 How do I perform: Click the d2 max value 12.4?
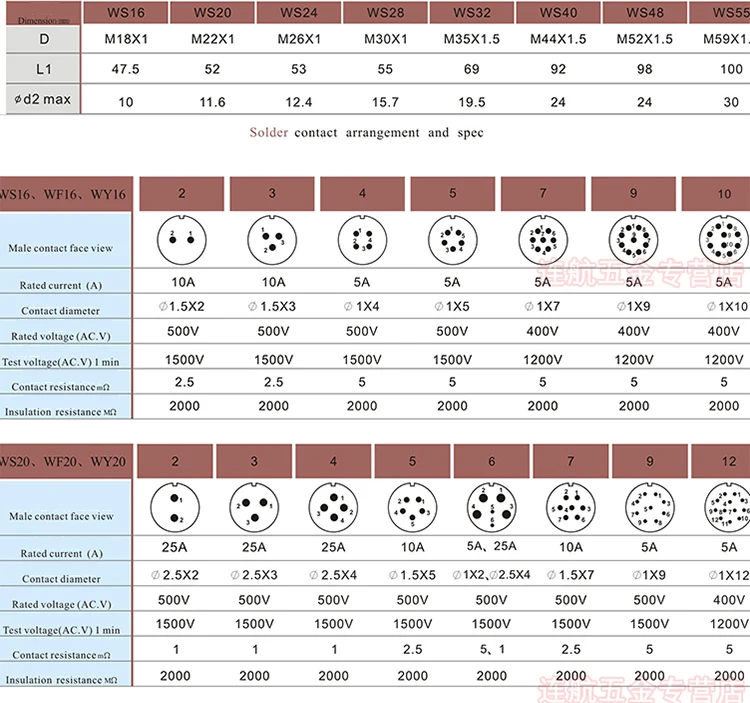click(x=299, y=102)
